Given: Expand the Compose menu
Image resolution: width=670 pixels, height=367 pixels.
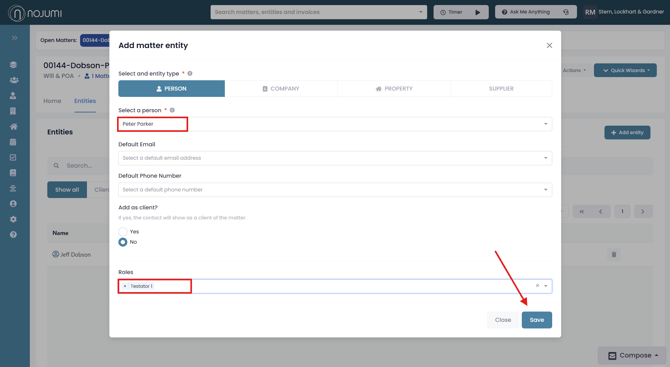Looking at the screenshot, I should click(x=633, y=355).
